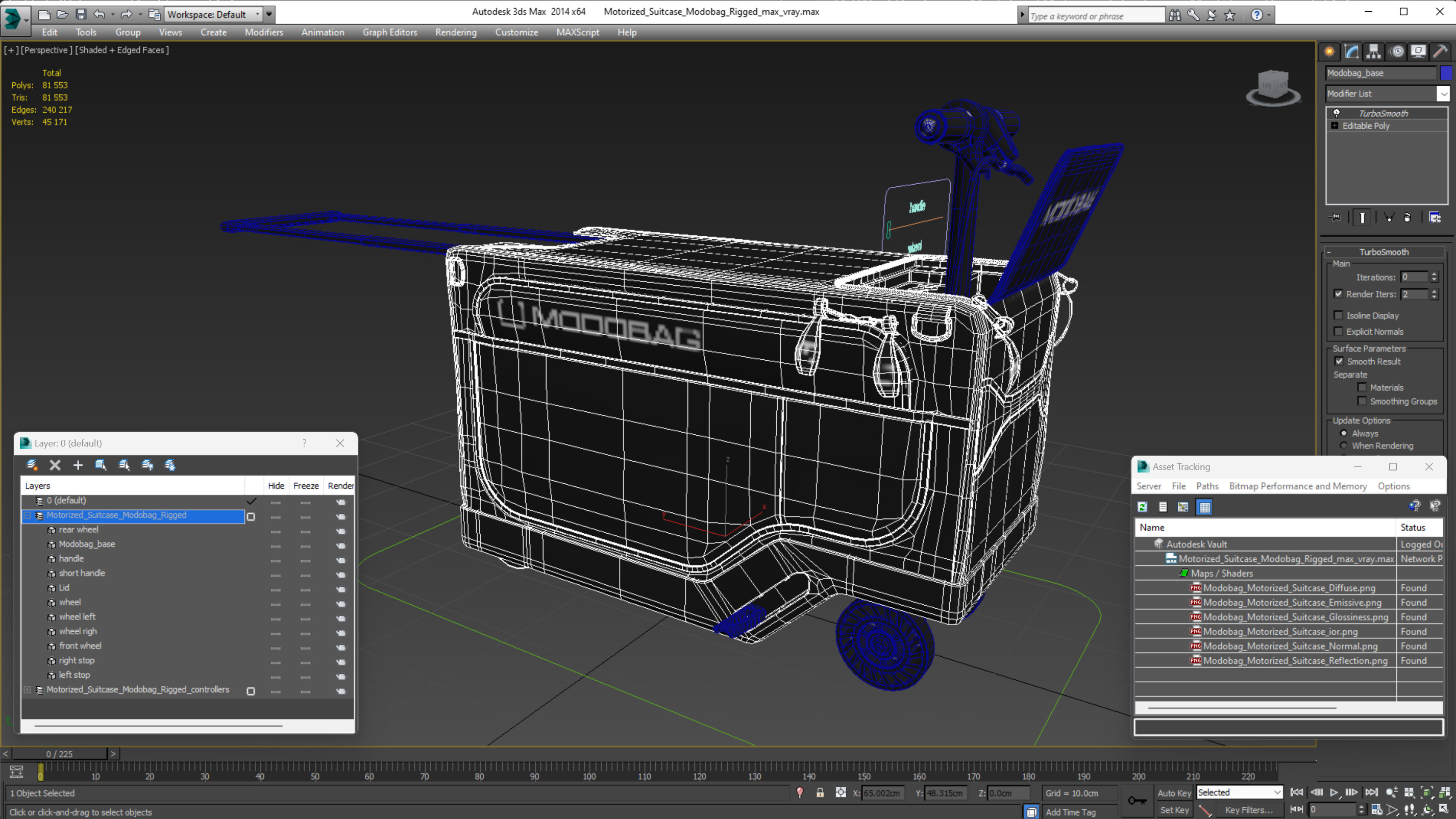Click the Set Keys large key icon

point(1137,800)
